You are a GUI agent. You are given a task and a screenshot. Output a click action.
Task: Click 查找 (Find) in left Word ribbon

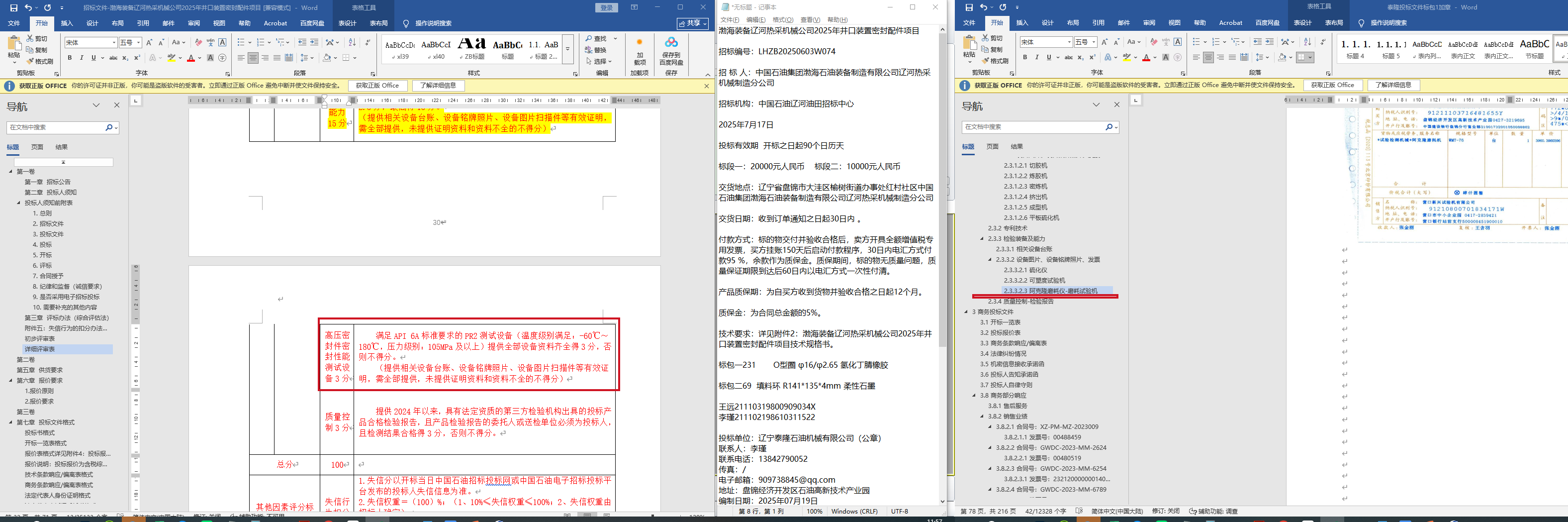(597, 38)
